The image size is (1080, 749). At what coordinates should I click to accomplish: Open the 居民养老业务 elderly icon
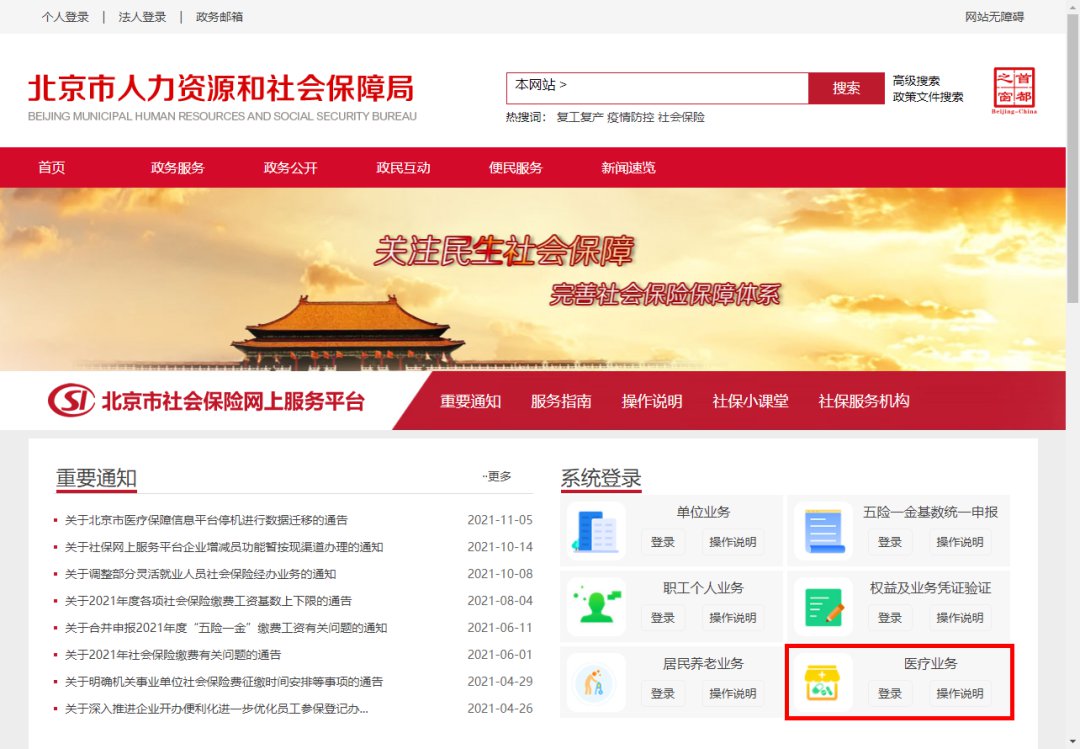coord(596,682)
